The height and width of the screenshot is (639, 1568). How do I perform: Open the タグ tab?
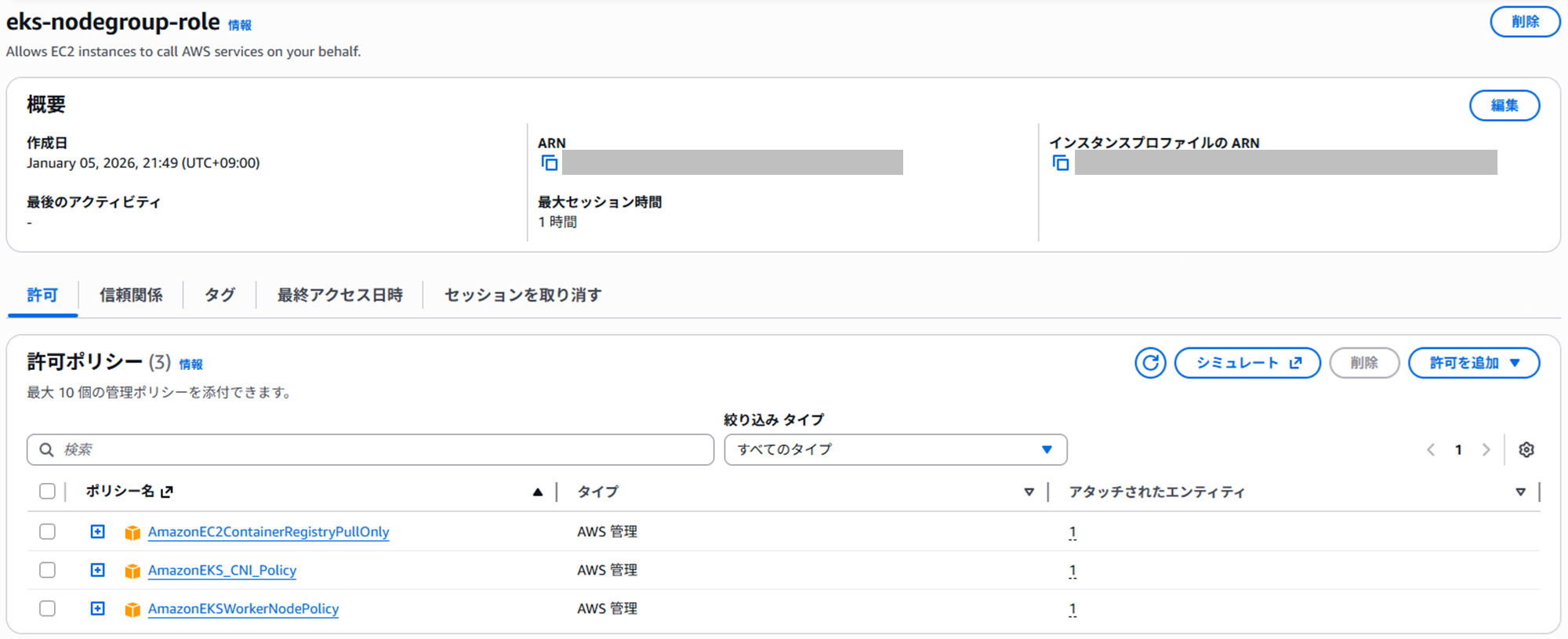220,296
